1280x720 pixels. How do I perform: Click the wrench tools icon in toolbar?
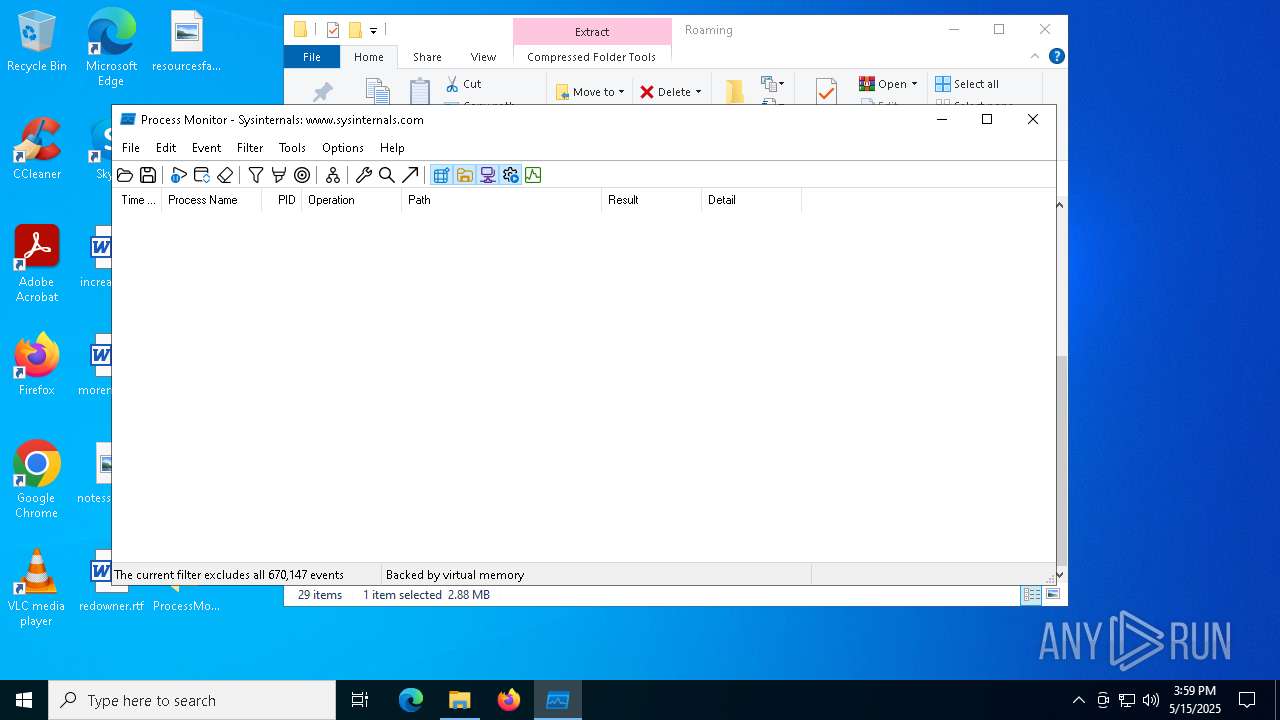coord(364,175)
